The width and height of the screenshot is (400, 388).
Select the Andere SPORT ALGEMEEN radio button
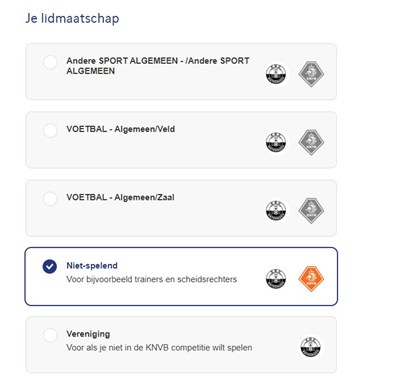pyautogui.click(x=50, y=62)
